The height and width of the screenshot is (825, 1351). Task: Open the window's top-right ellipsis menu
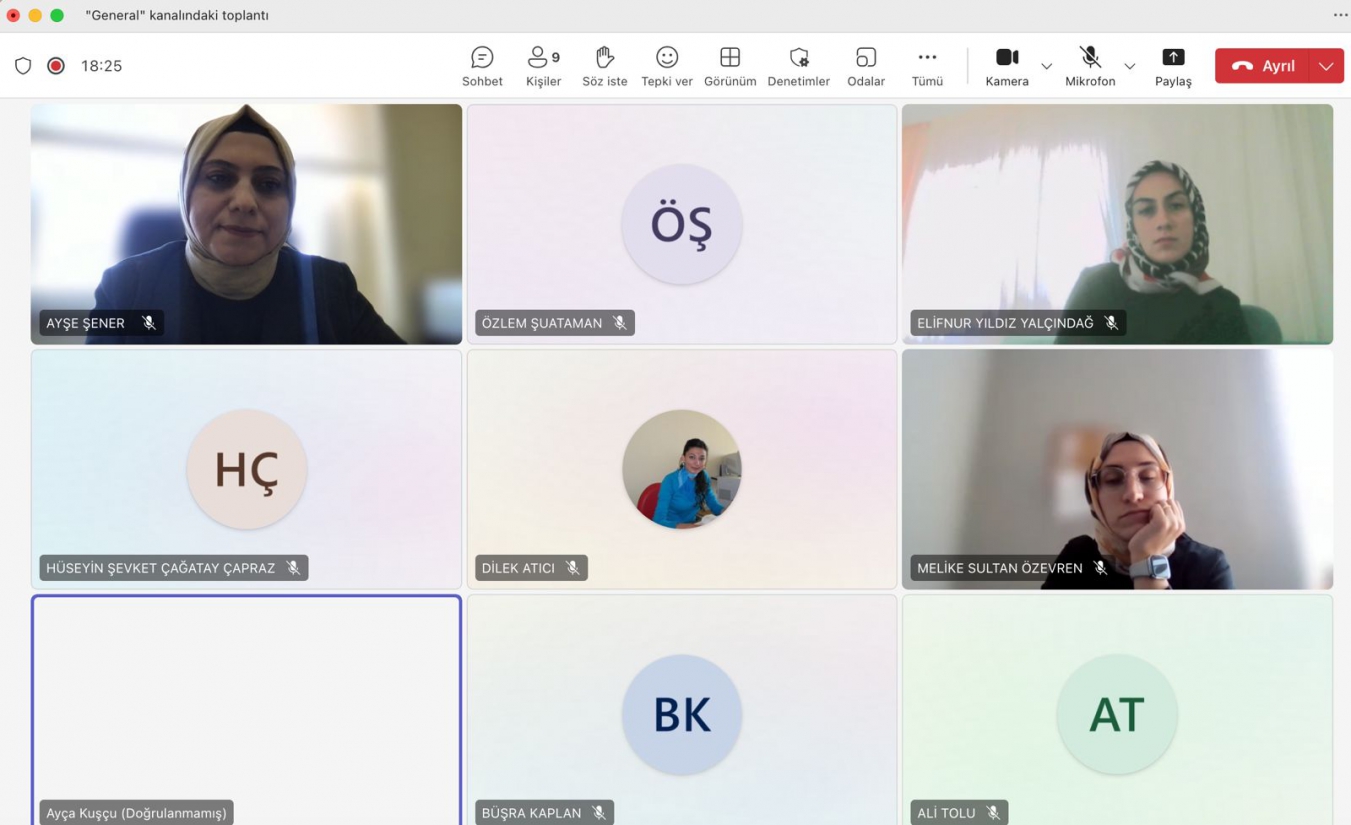(1340, 15)
